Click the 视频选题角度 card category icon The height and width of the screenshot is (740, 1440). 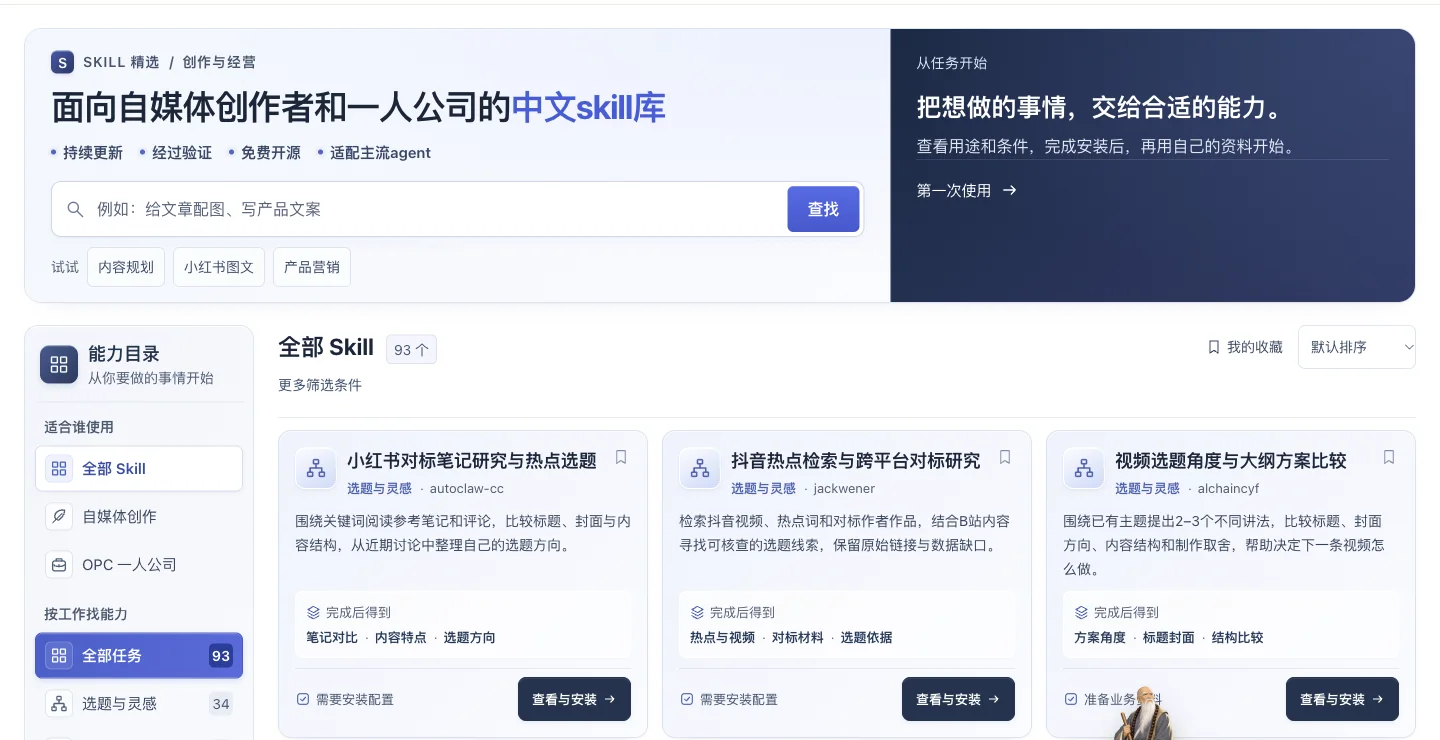coord(1084,468)
